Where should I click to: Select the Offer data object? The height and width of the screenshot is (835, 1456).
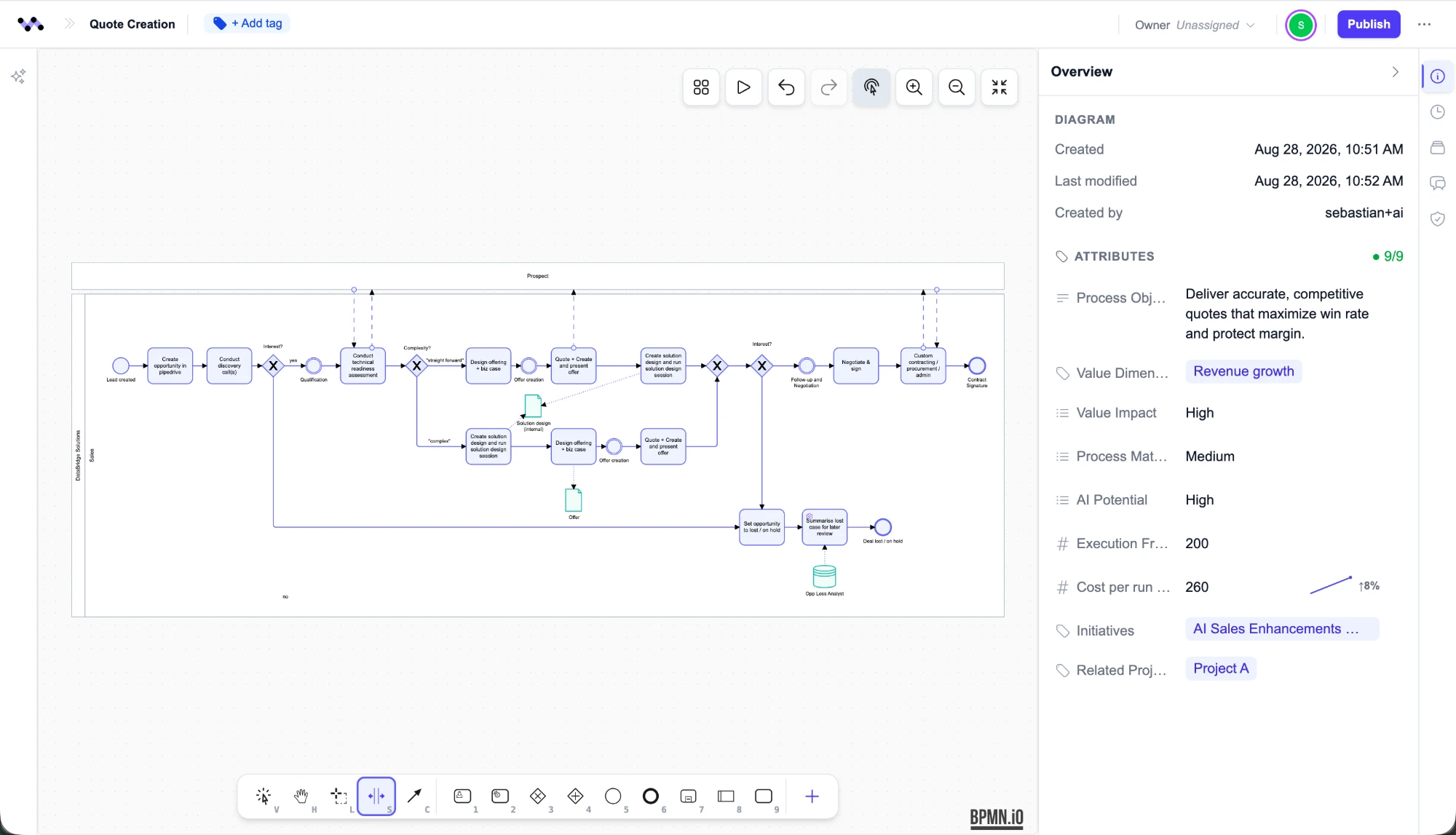click(x=574, y=500)
